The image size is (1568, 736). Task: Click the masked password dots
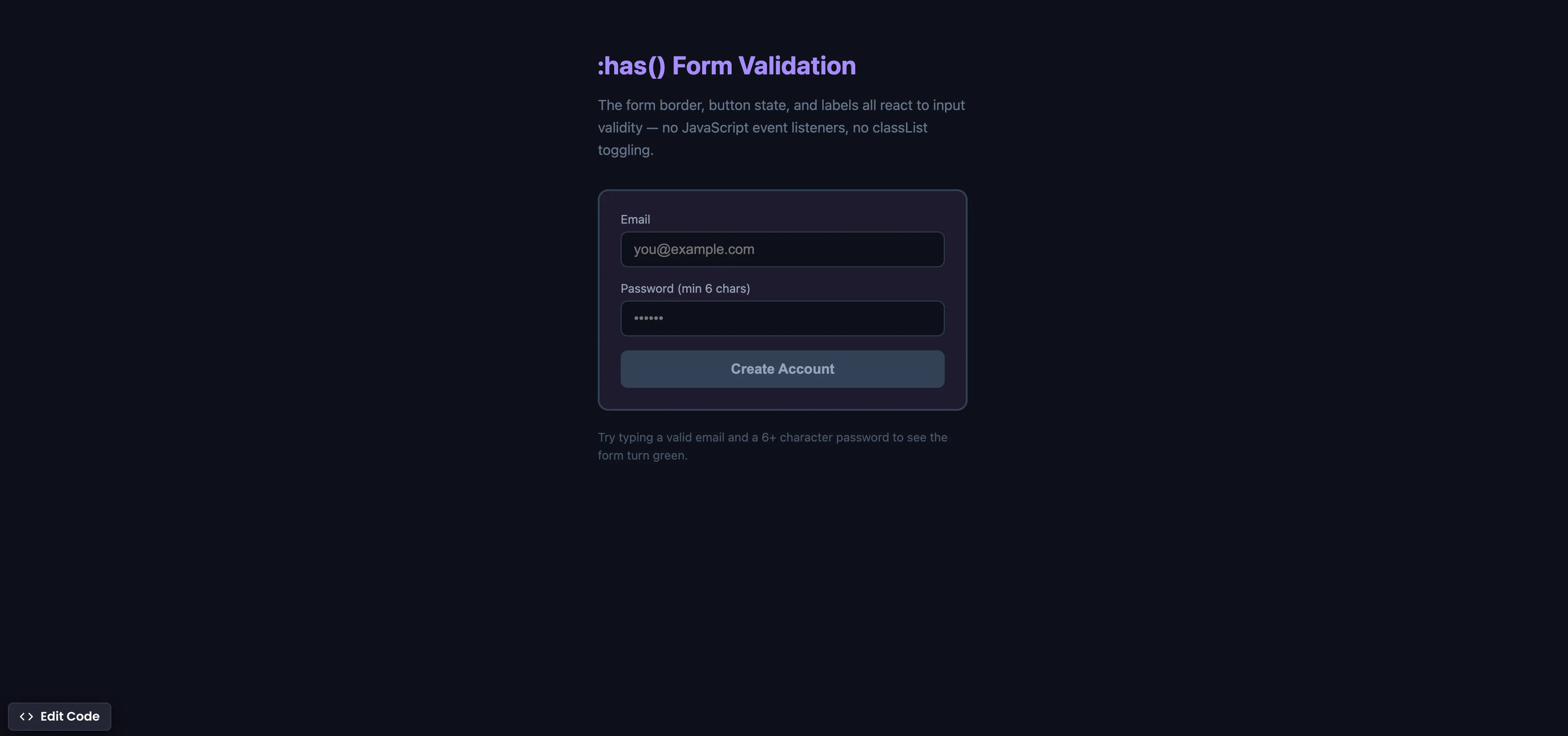[x=648, y=318]
